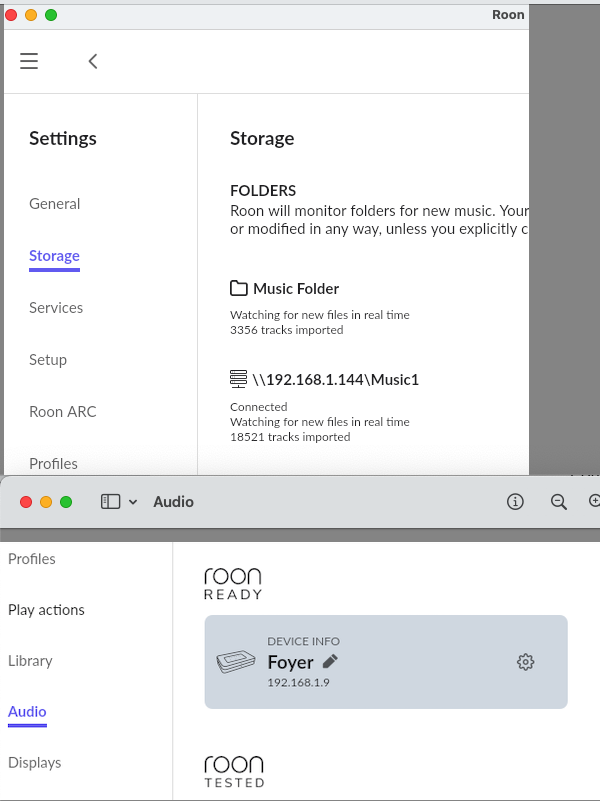This screenshot has width=600, height=801.
Task: Click the Audio title in lower window toolbar
Action: pos(174,502)
